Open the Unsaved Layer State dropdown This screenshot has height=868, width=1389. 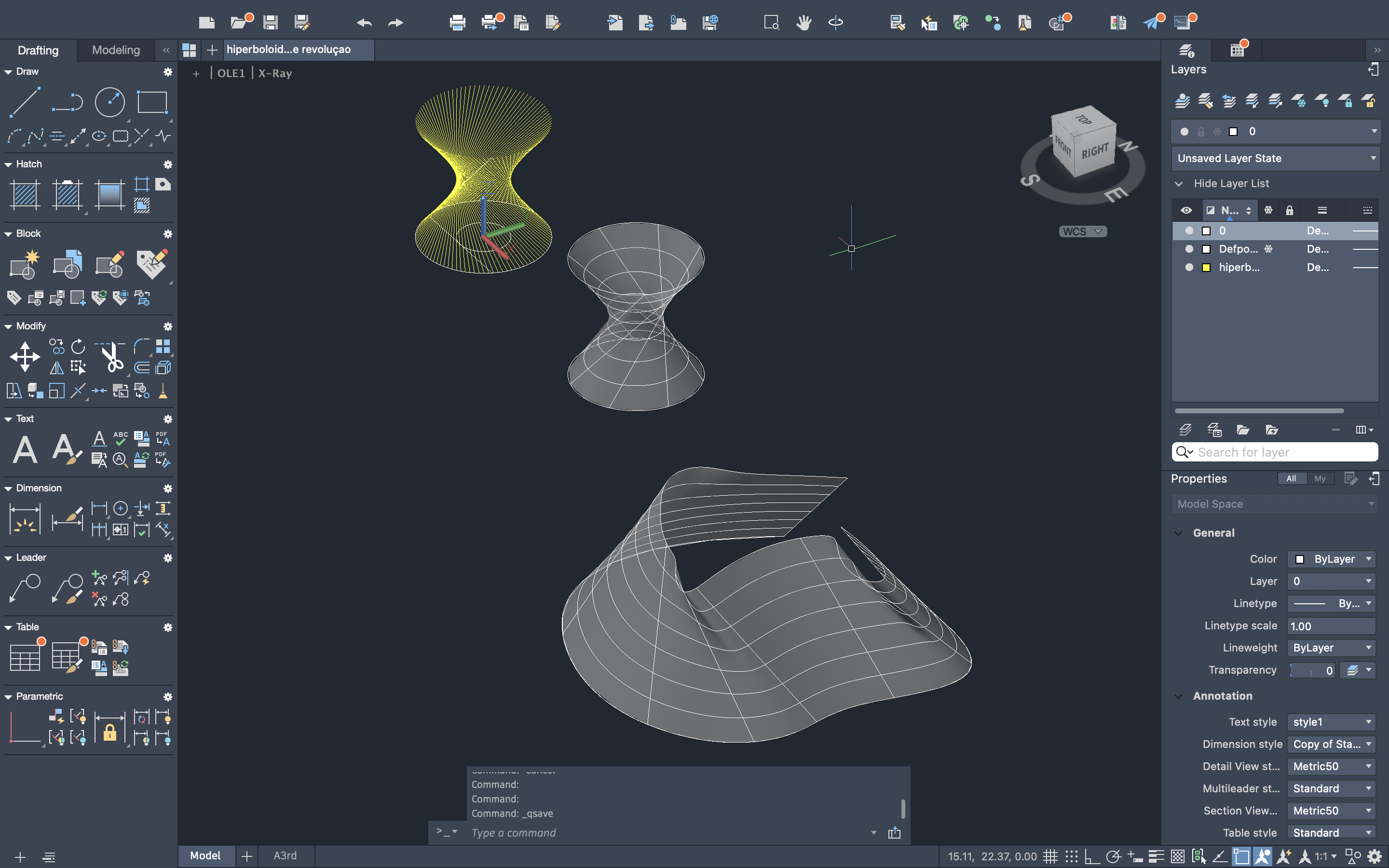point(1275,158)
